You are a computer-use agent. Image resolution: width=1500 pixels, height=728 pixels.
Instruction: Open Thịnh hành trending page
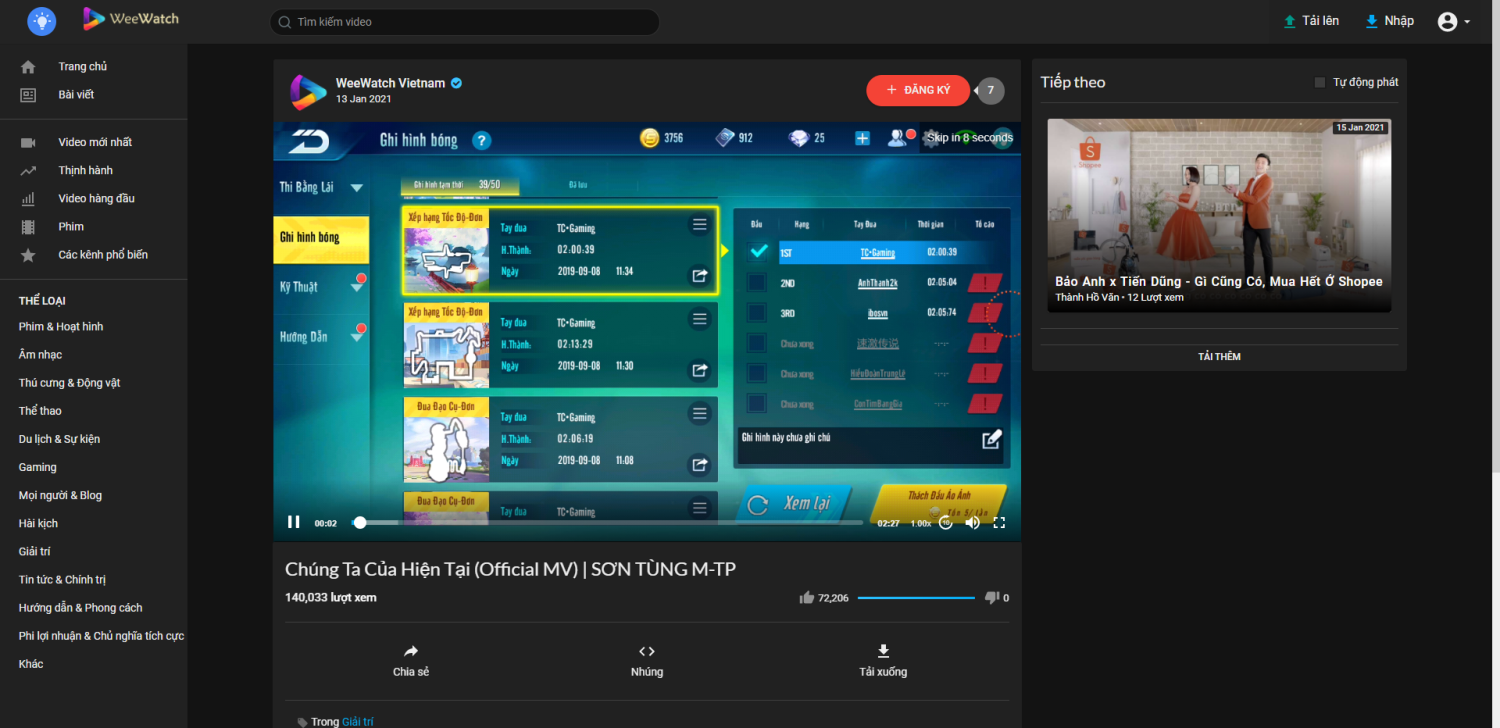[85, 171]
